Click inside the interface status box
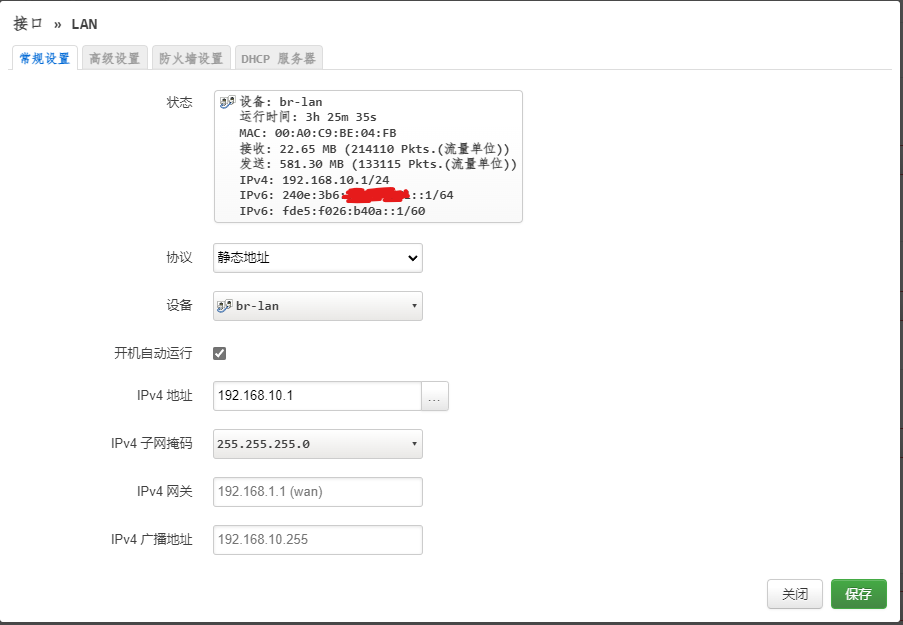Screen dimensions: 903x625 (367, 155)
